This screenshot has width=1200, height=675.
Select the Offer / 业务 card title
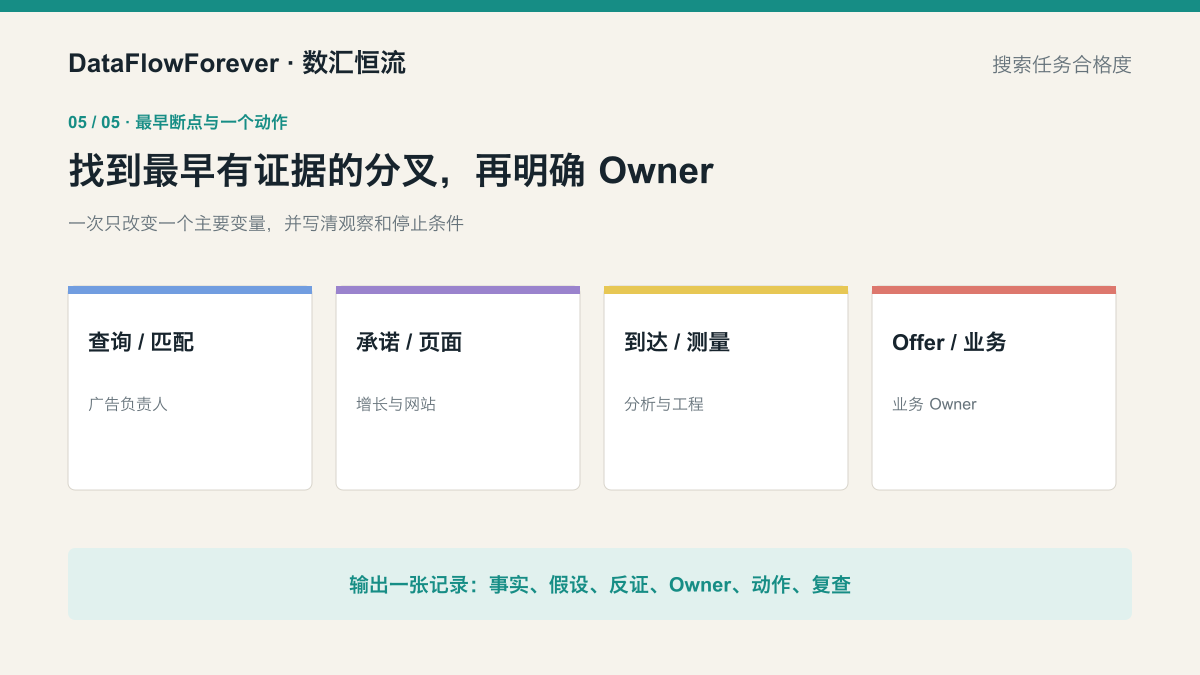pyautogui.click(x=949, y=342)
